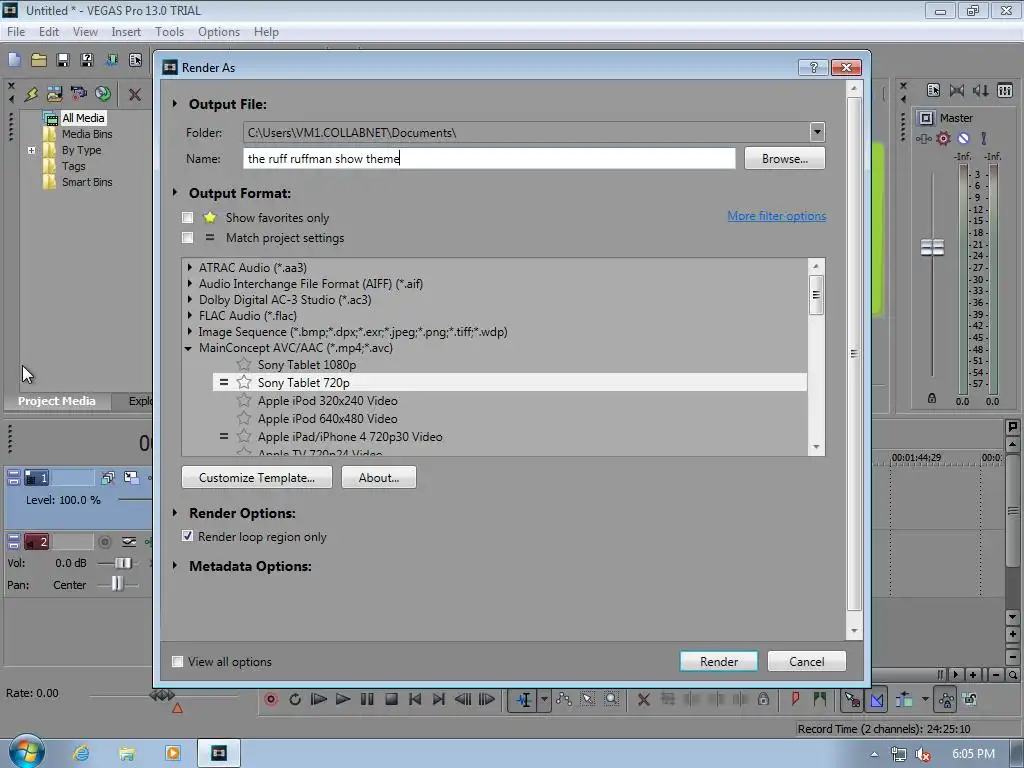
Task: Click Customize Template... button
Action: (x=257, y=477)
